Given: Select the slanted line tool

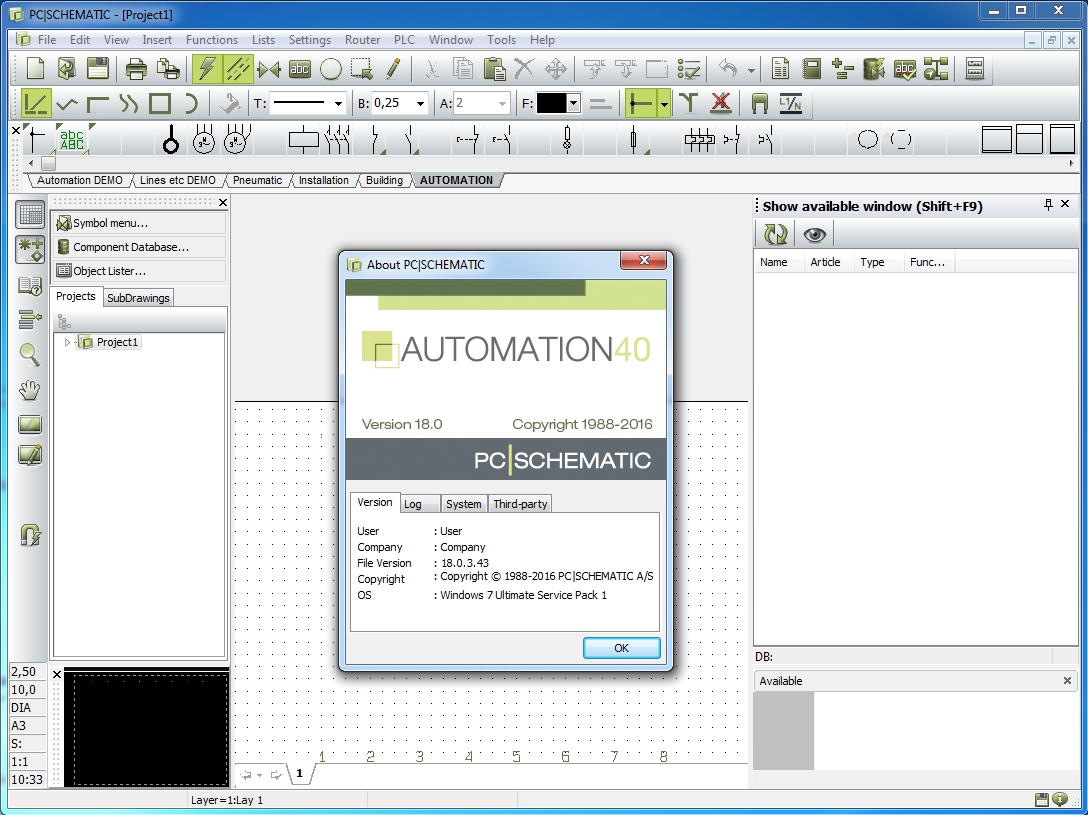Looking at the screenshot, I should (67, 103).
